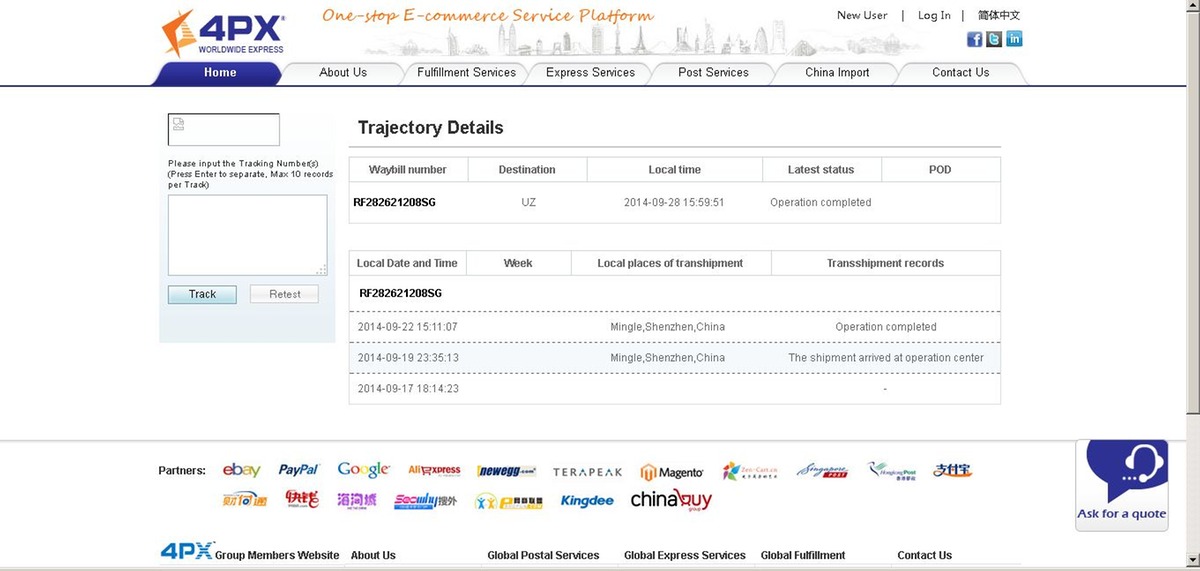The image size is (1200, 571).
Task: Click inside the tracking number text area
Action: [x=247, y=234]
